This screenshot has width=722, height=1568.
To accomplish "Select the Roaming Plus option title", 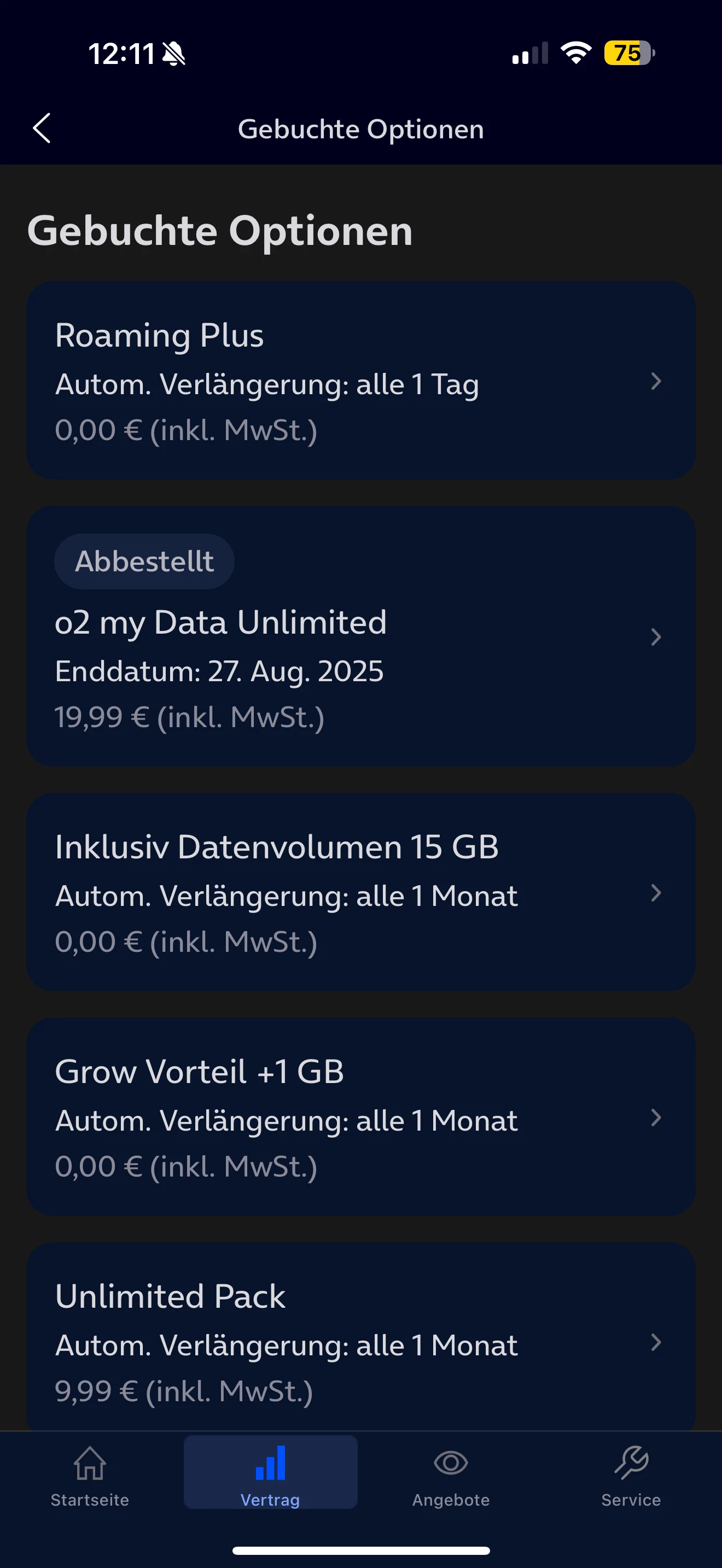I will (160, 335).
